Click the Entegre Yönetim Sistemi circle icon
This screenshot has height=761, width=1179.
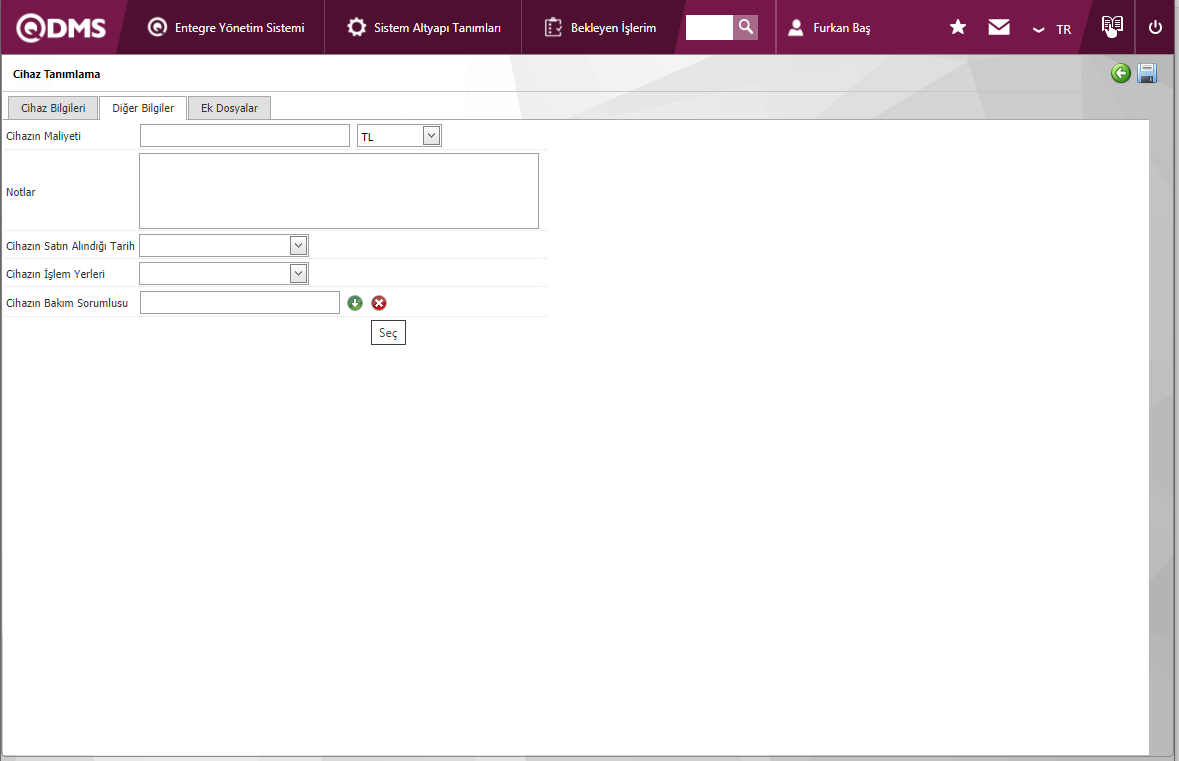[157, 27]
